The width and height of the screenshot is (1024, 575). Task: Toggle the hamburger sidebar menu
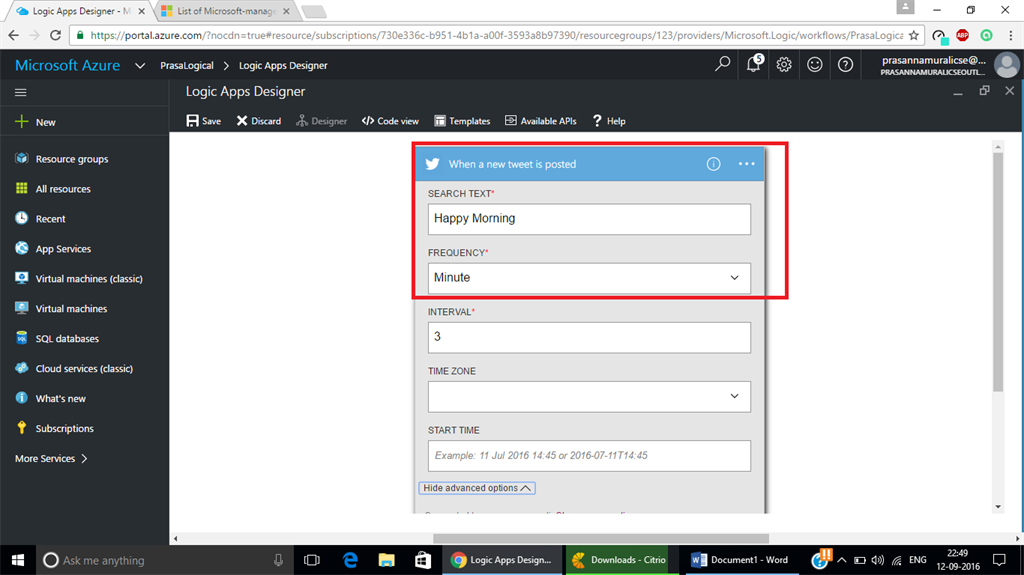click(x=21, y=92)
